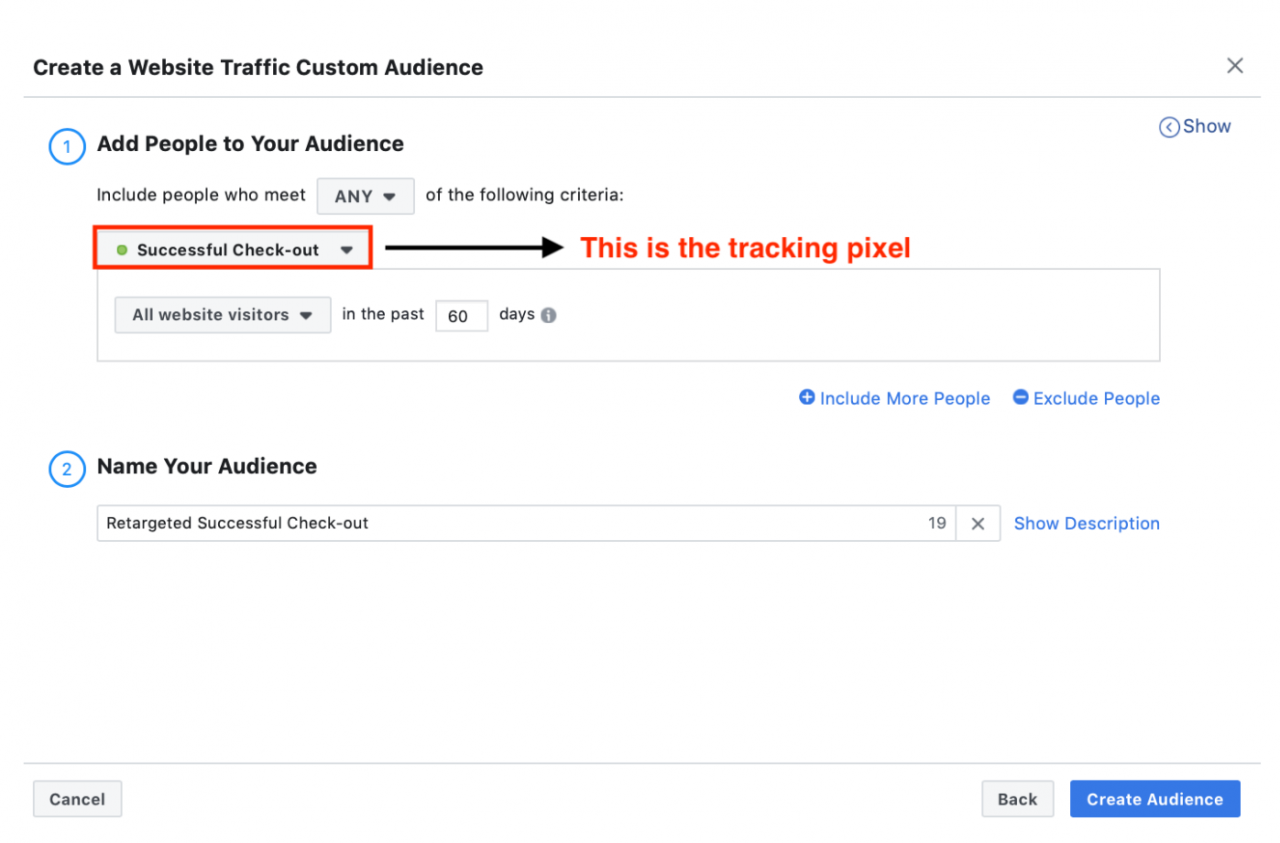Click the circled arrow icon beside Show
Viewport: 1280px width, 843px height.
[1169, 127]
